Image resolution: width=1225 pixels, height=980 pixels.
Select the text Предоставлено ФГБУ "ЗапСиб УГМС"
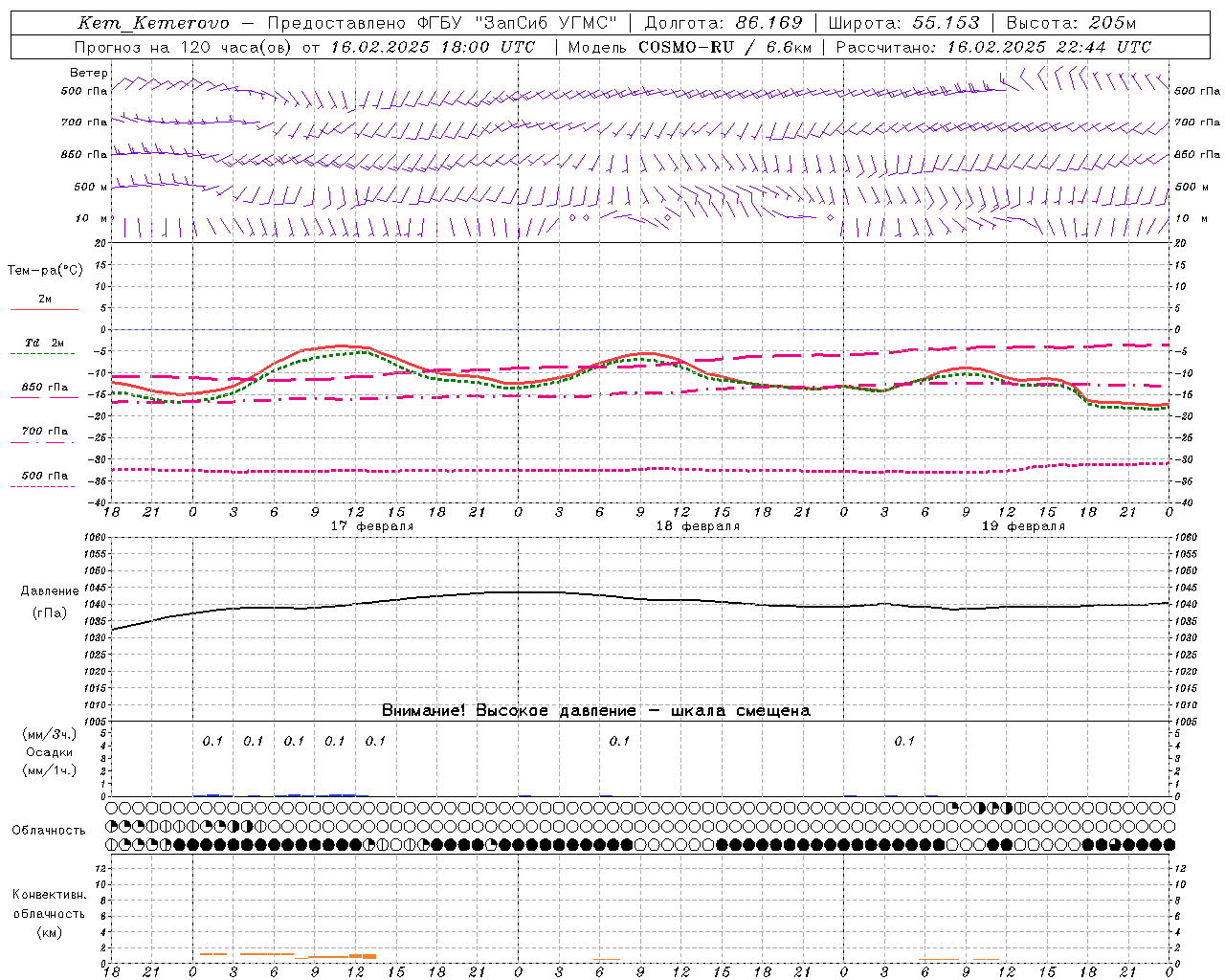442,23
